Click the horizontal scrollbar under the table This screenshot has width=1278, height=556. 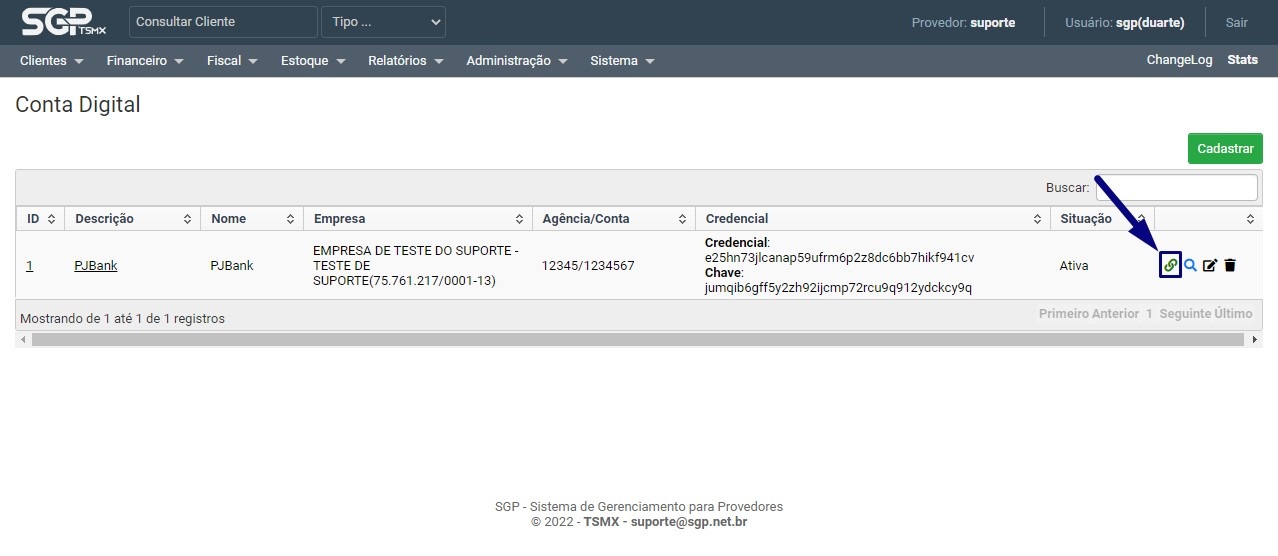pos(640,340)
